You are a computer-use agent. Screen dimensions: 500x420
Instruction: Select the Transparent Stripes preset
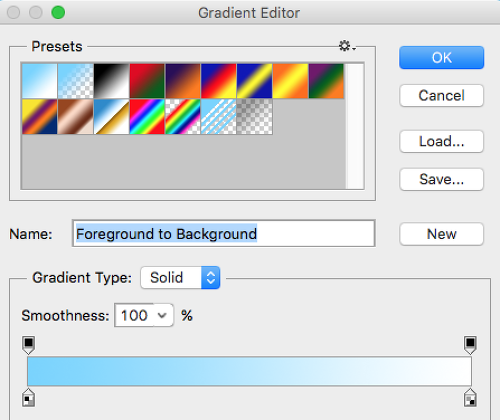coord(219,117)
